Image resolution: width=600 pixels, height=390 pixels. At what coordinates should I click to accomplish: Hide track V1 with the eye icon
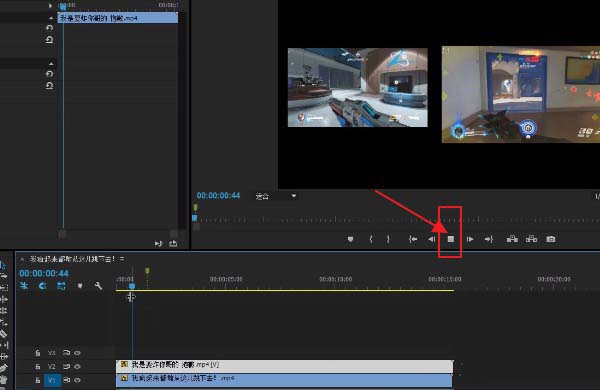(77, 380)
